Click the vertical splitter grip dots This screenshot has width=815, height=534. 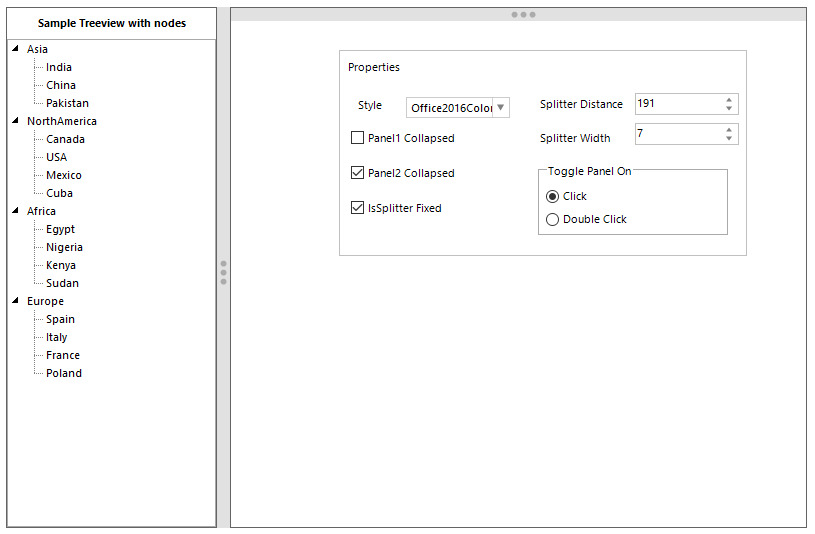pyautogui.click(x=224, y=272)
